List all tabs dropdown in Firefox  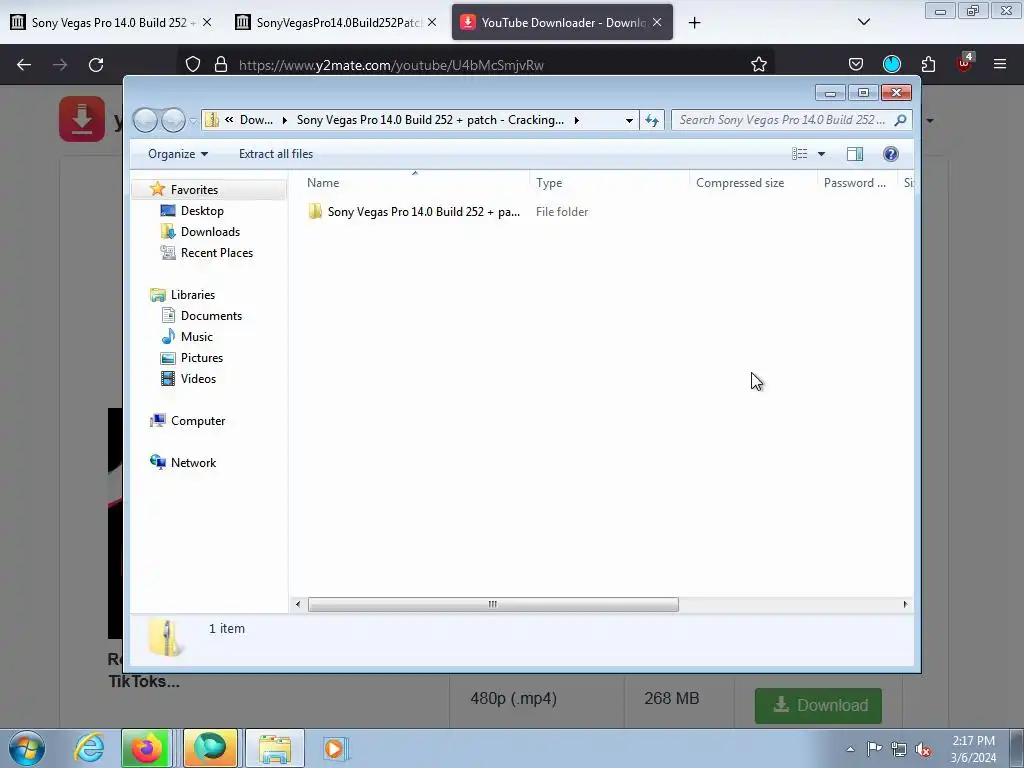point(863,22)
